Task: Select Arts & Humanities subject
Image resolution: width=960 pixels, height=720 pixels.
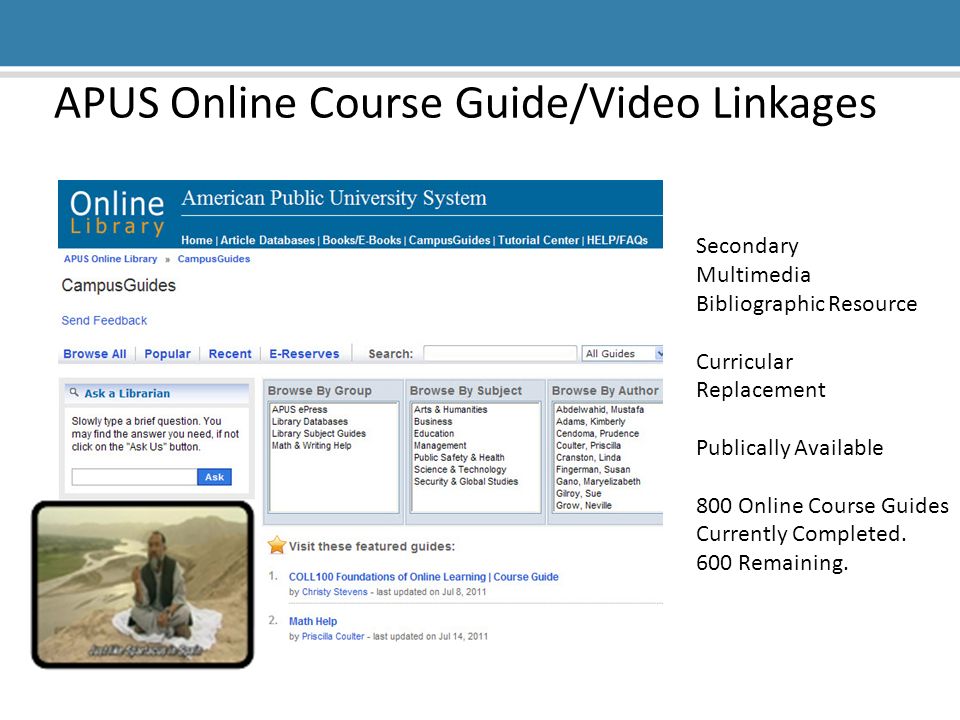Action: point(451,410)
